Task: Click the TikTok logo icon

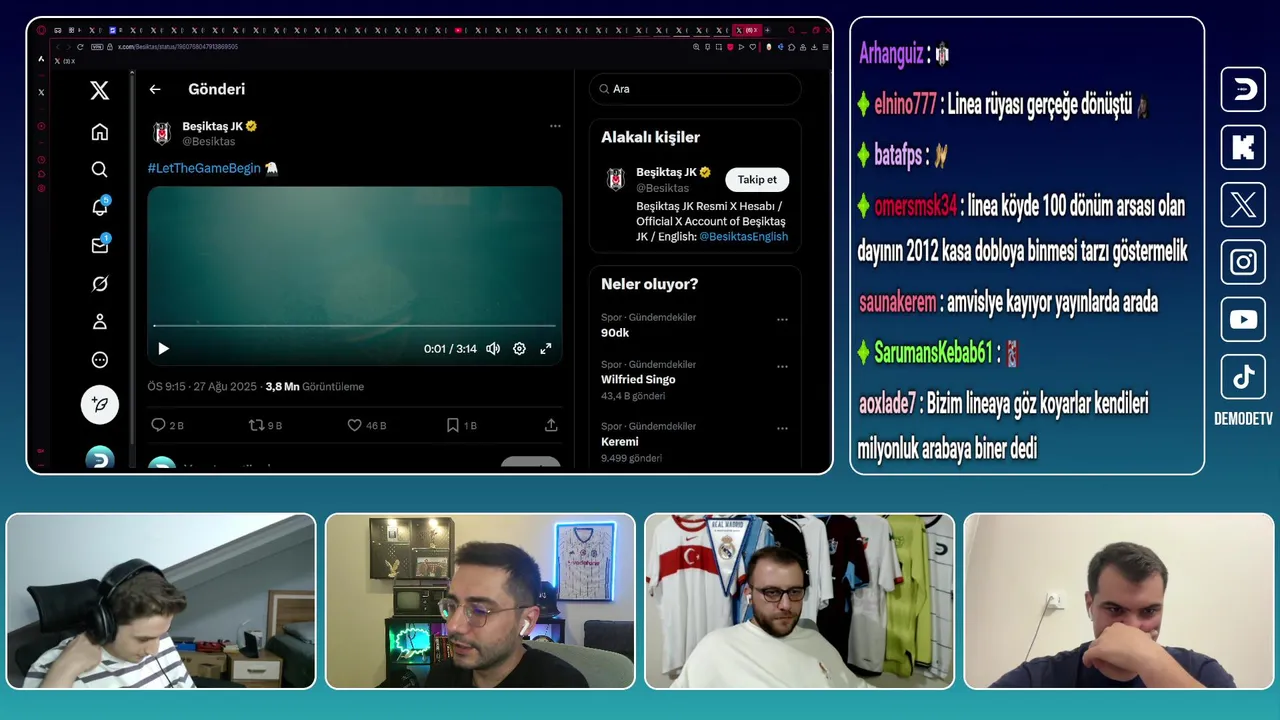Action: (x=1243, y=377)
